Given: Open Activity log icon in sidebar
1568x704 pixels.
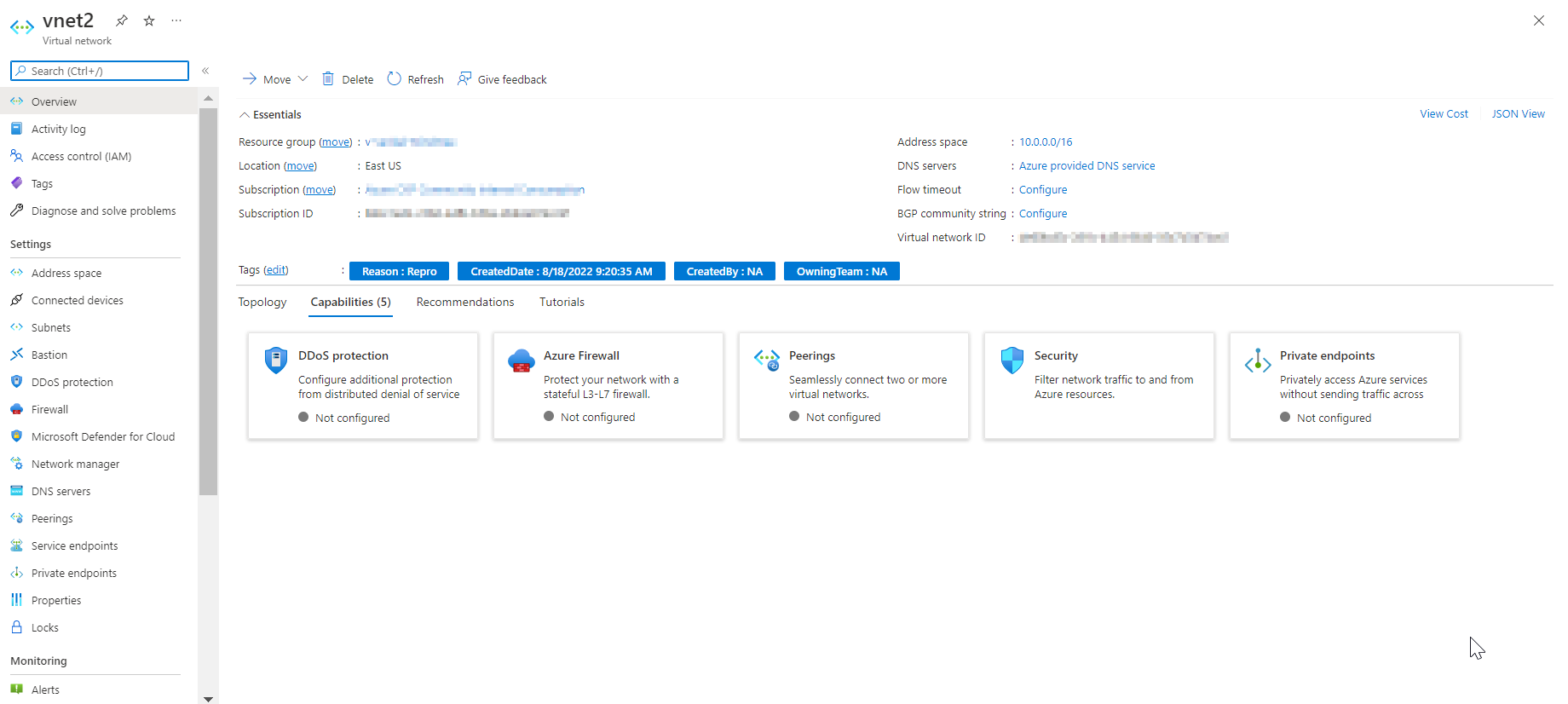Looking at the screenshot, I should pyautogui.click(x=16, y=129).
